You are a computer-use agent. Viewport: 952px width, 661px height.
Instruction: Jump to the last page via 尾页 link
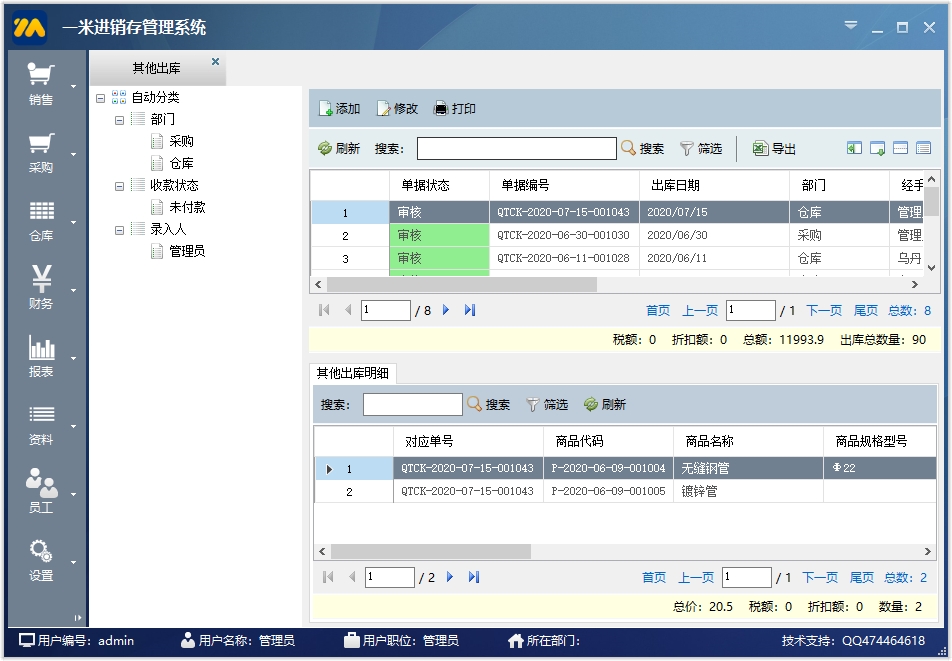[x=866, y=310]
